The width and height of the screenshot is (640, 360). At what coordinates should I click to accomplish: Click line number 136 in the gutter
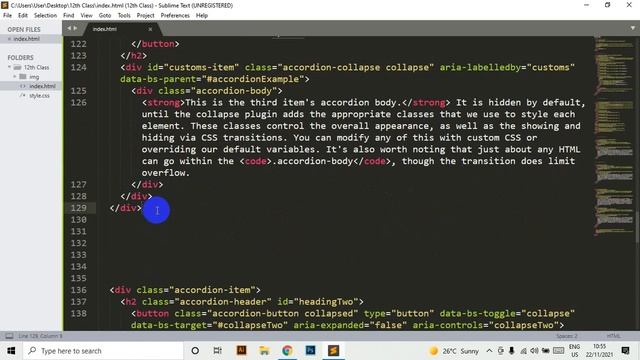pos(79,290)
